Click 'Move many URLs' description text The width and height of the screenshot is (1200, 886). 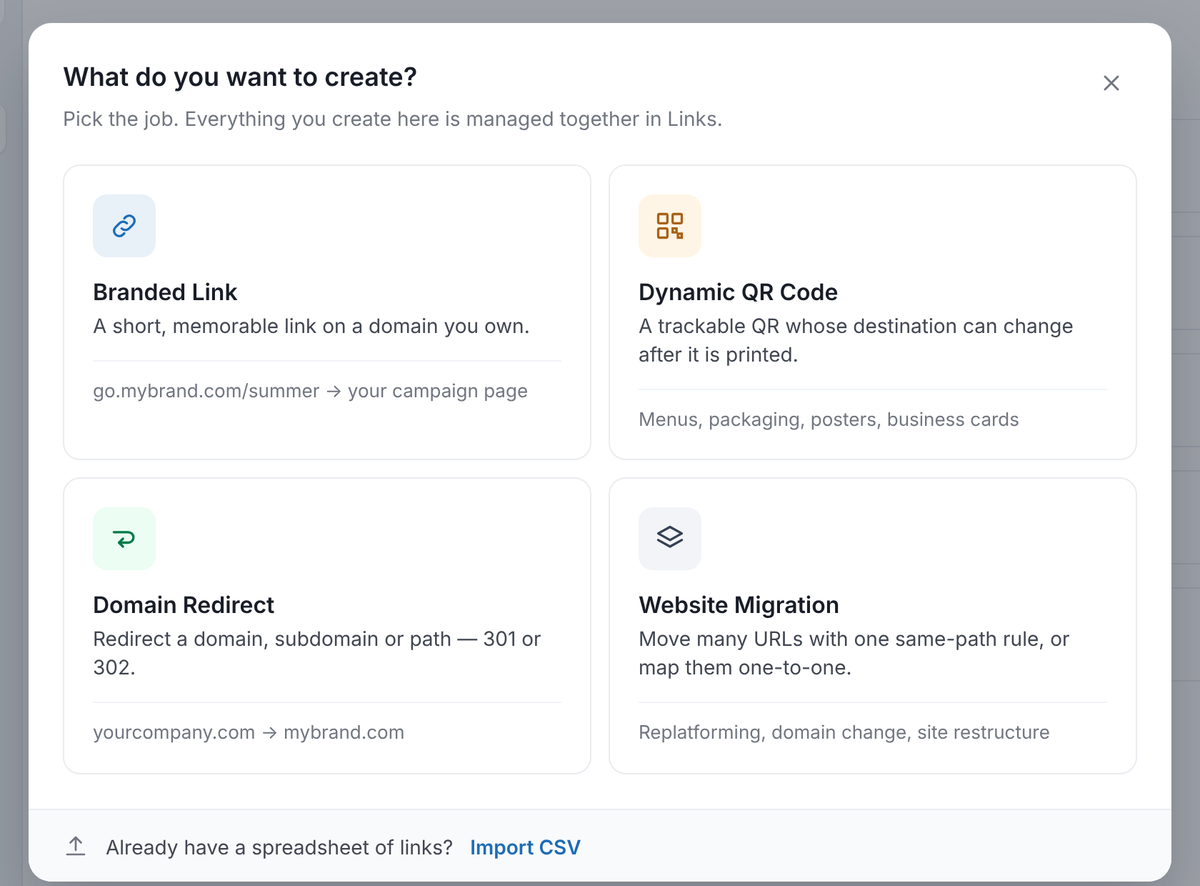click(854, 653)
